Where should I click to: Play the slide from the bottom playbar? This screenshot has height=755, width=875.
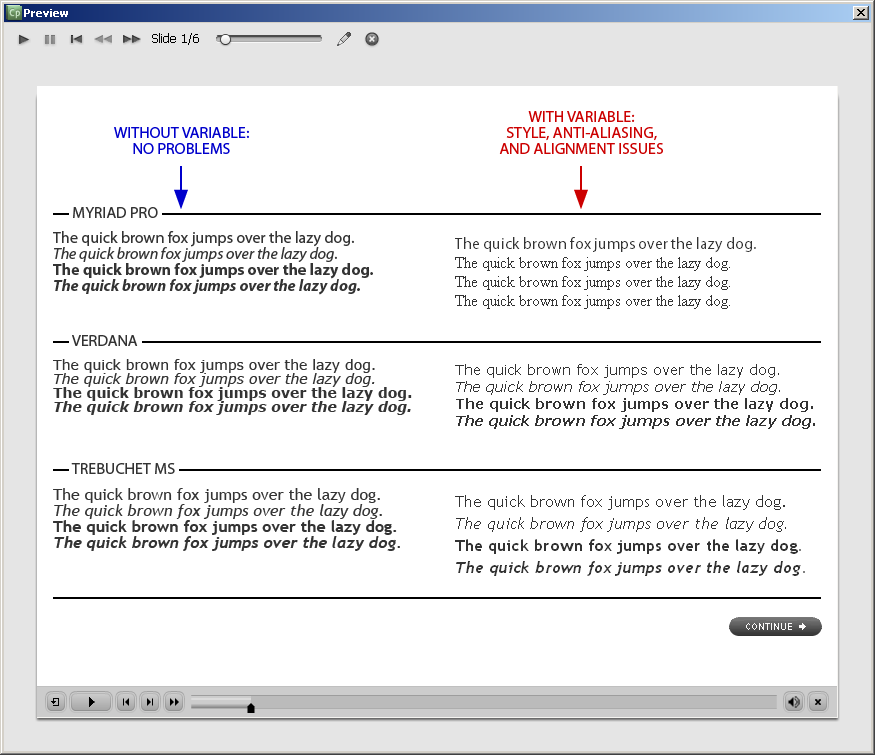coord(91,702)
